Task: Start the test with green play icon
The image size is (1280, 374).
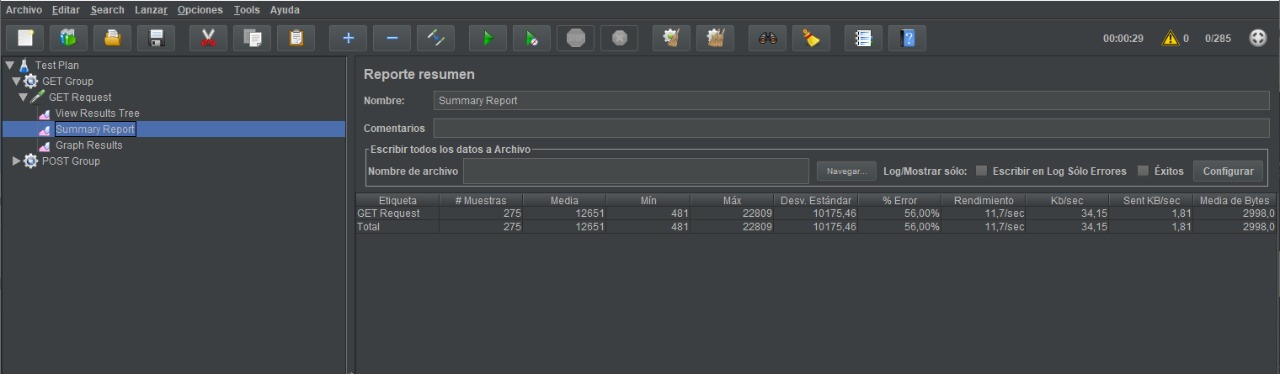Action: pyautogui.click(x=488, y=38)
